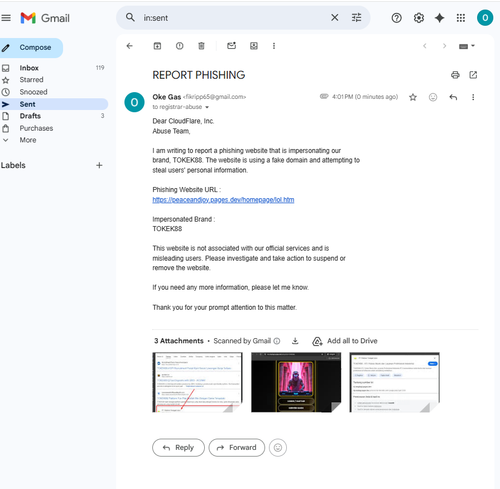Click the REPORT PHISHING subject heading
The height and width of the screenshot is (489, 500).
pos(199,75)
